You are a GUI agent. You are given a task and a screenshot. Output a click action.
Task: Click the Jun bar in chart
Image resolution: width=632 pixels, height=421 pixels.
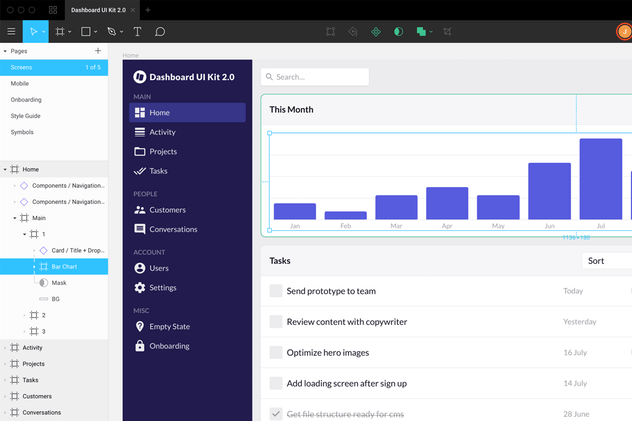coord(550,191)
